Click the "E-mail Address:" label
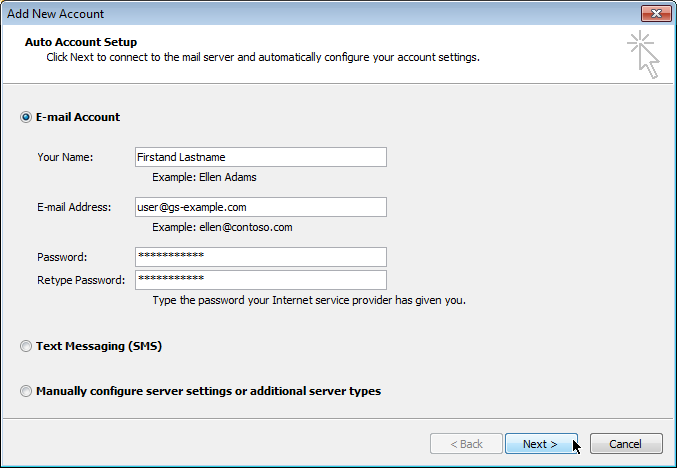677x468 pixels. (73, 207)
